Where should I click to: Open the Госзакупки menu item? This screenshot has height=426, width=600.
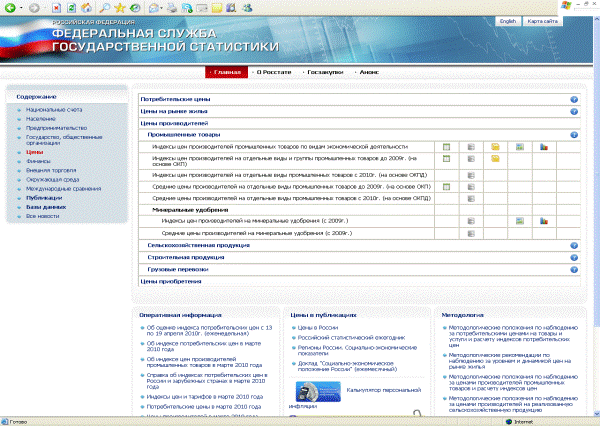tap(325, 72)
